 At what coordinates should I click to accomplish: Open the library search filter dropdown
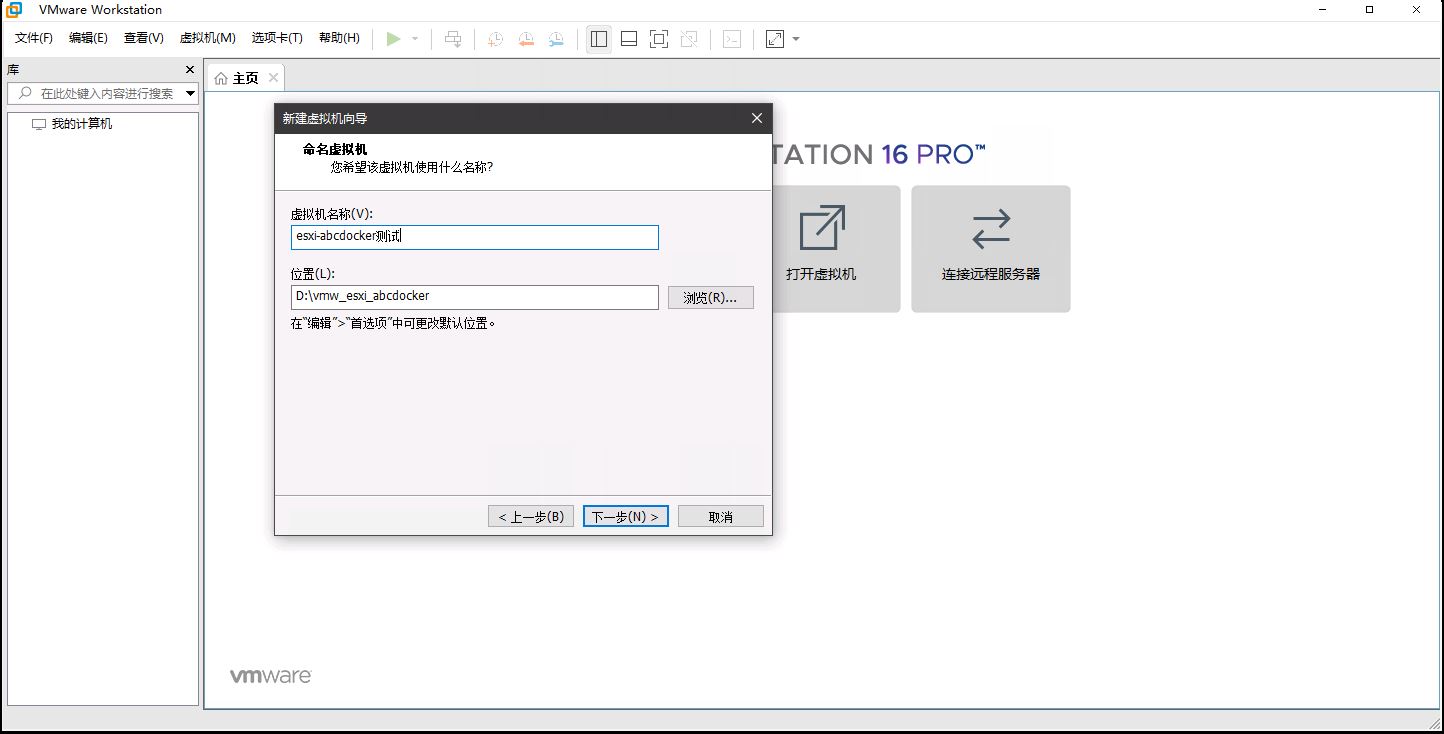coord(190,93)
